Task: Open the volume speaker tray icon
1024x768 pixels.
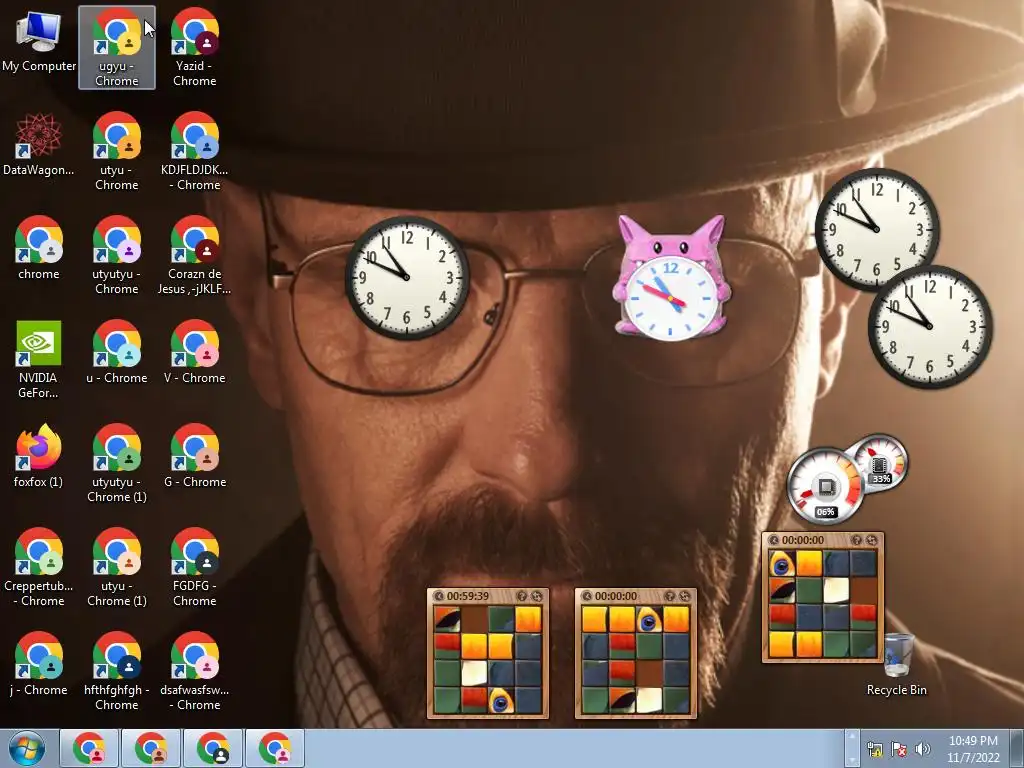Action: pyautogui.click(x=923, y=749)
